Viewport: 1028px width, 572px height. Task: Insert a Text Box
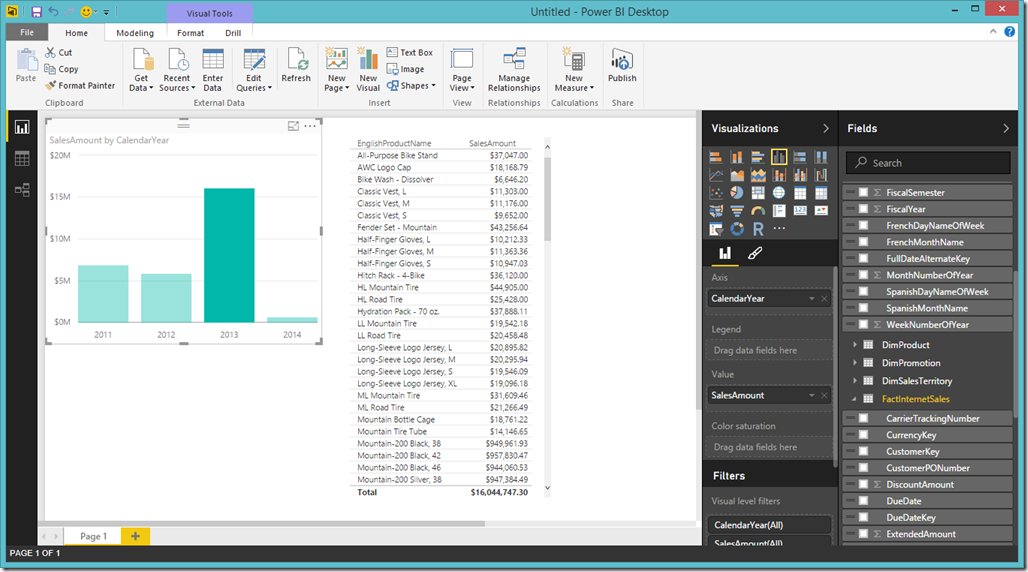(410, 52)
